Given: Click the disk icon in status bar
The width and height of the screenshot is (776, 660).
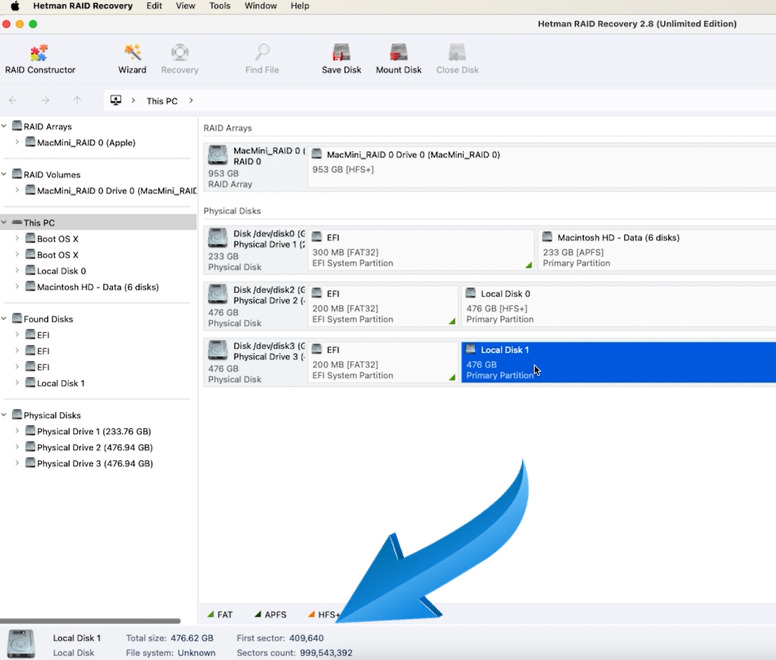Looking at the screenshot, I should (x=21, y=644).
